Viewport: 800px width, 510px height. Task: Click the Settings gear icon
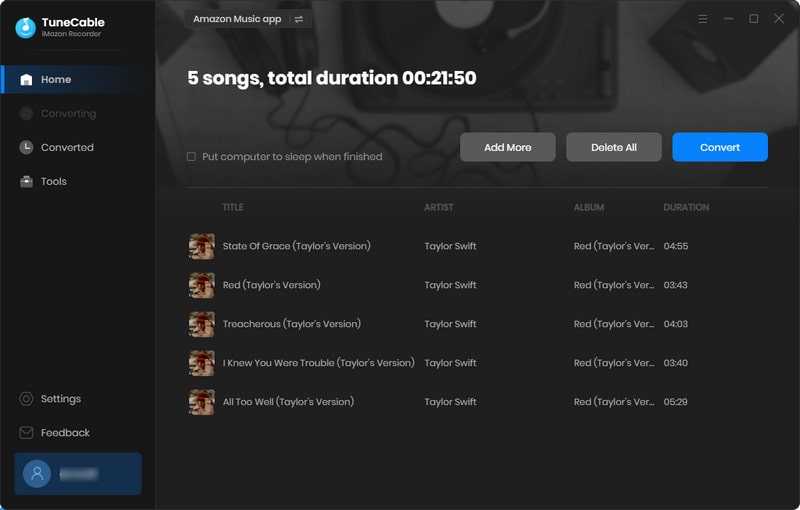click(26, 399)
